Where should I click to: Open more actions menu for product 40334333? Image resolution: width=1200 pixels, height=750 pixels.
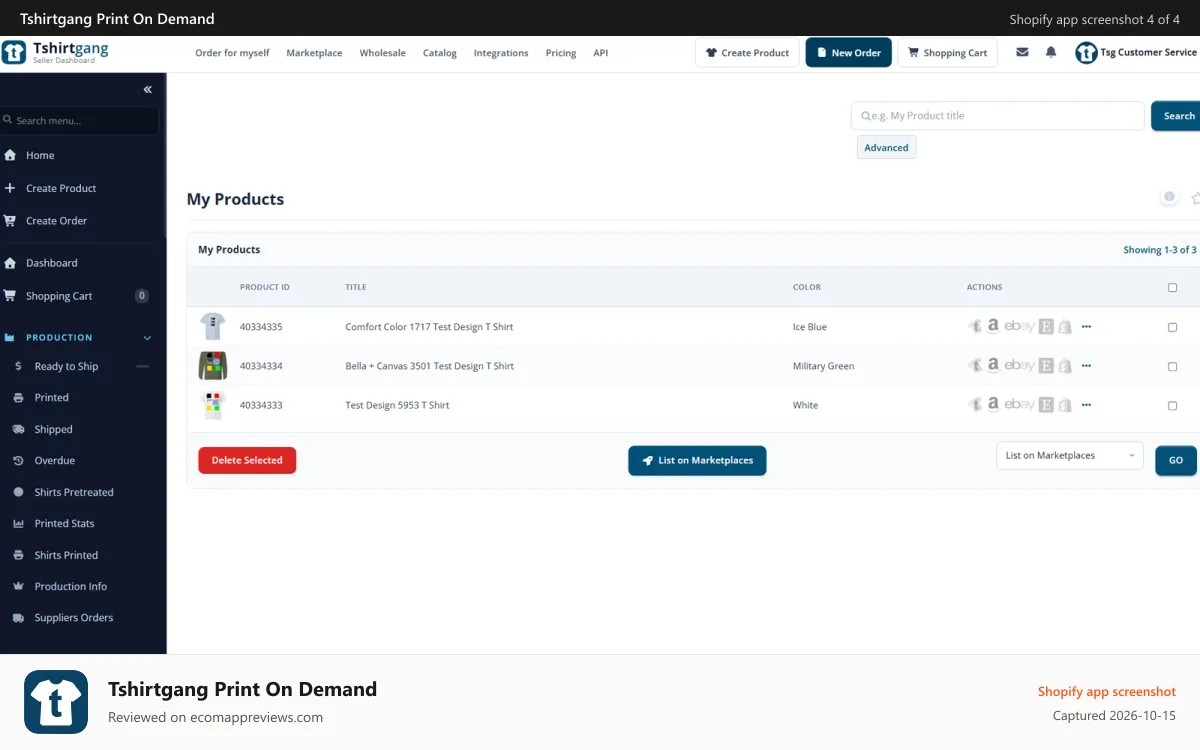pos(1086,405)
